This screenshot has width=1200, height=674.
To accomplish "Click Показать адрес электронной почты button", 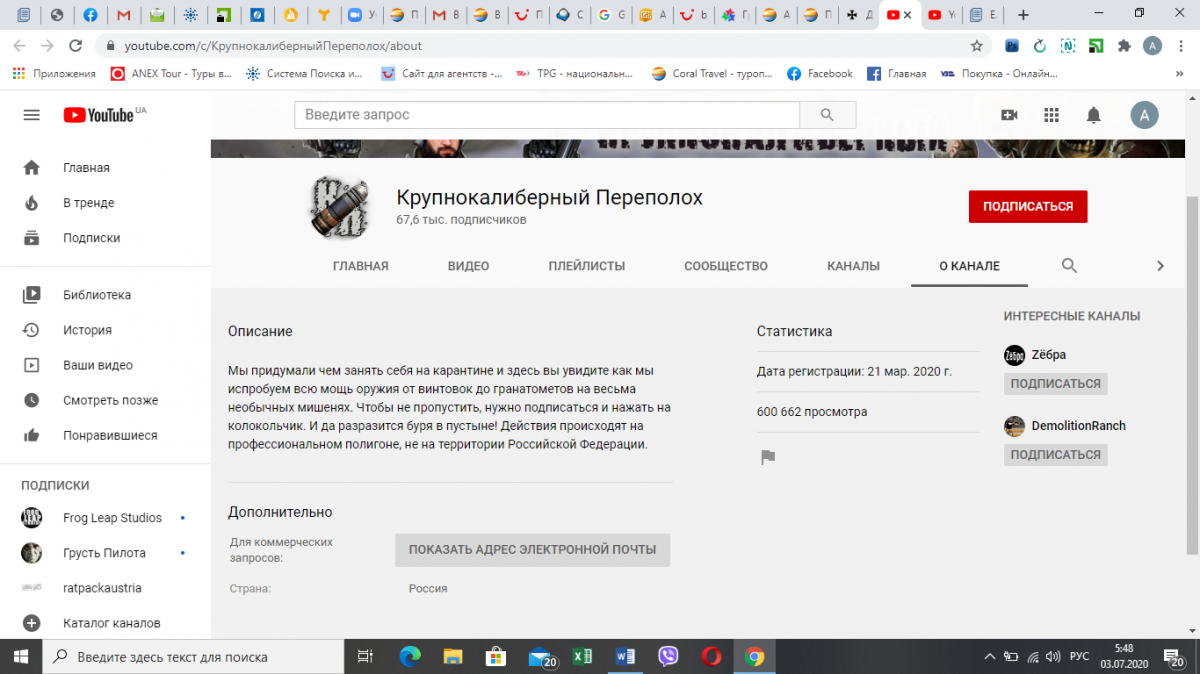I will tap(532, 550).
